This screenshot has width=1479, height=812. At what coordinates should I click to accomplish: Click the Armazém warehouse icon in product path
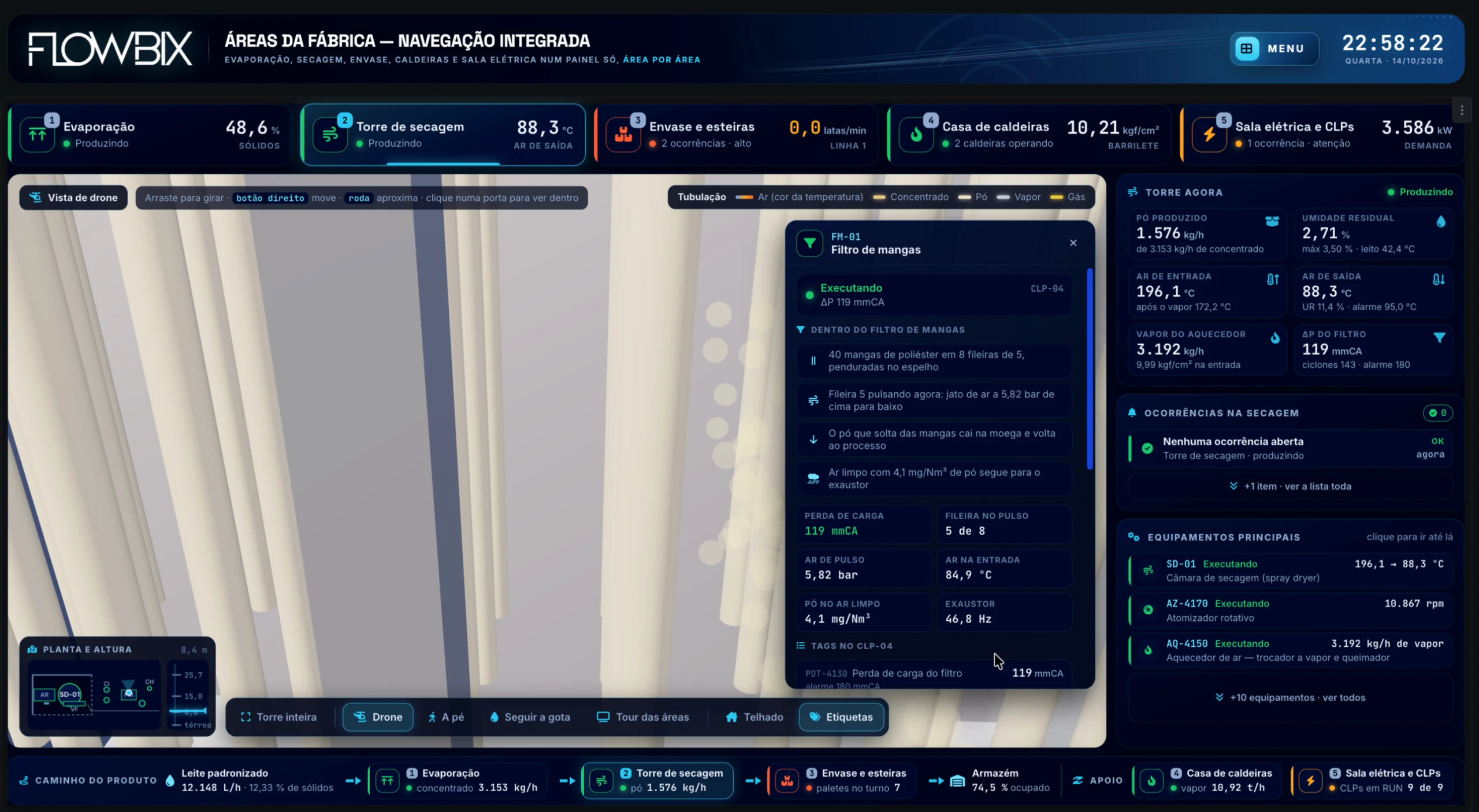[957, 781]
